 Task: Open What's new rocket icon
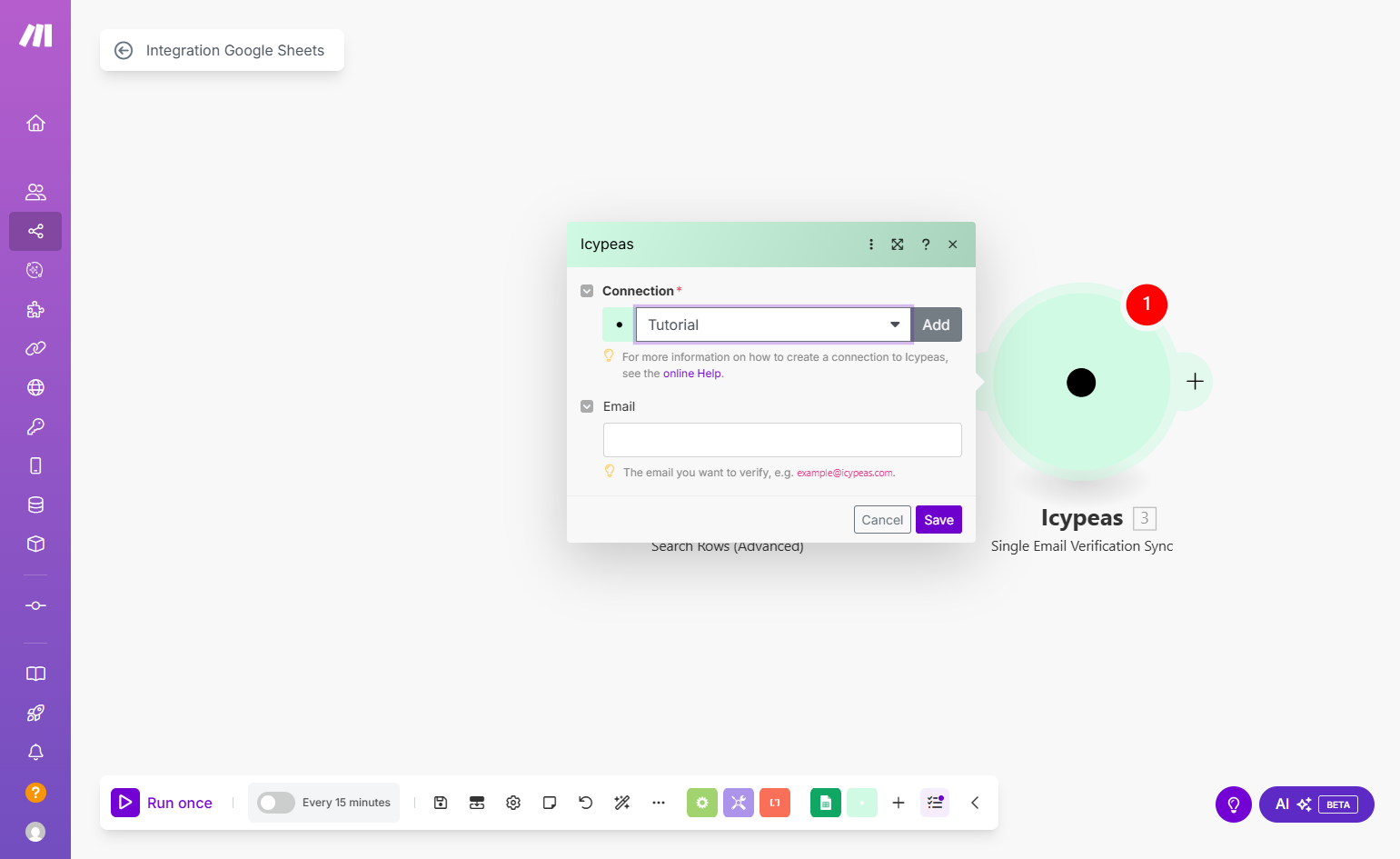(x=35, y=713)
